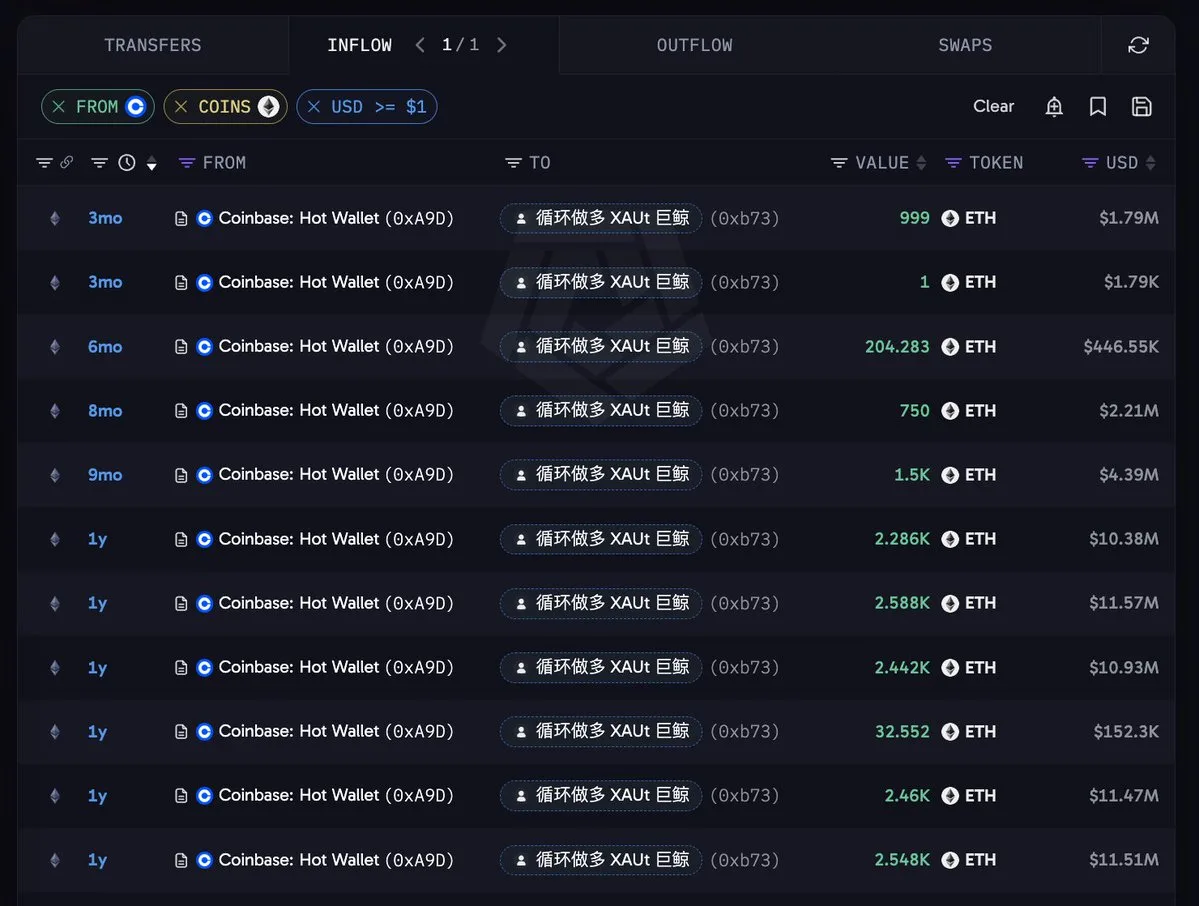Image resolution: width=1199 pixels, height=906 pixels.
Task: Clear all filters
Action: (x=993, y=106)
